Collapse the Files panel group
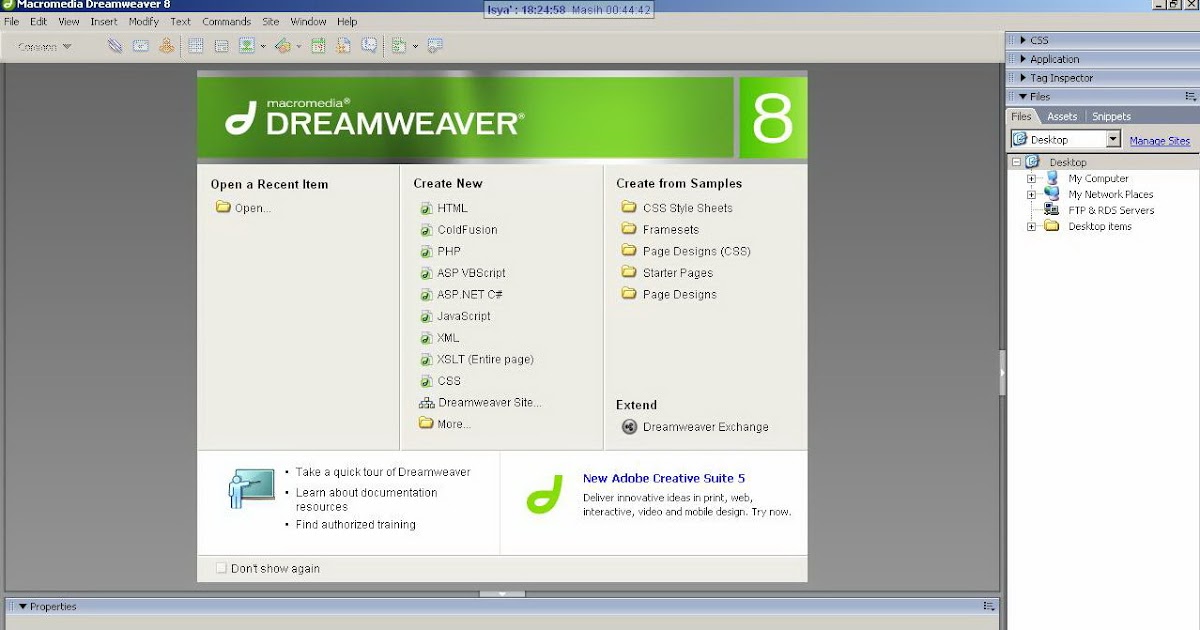The width and height of the screenshot is (1200, 630). click(1023, 97)
